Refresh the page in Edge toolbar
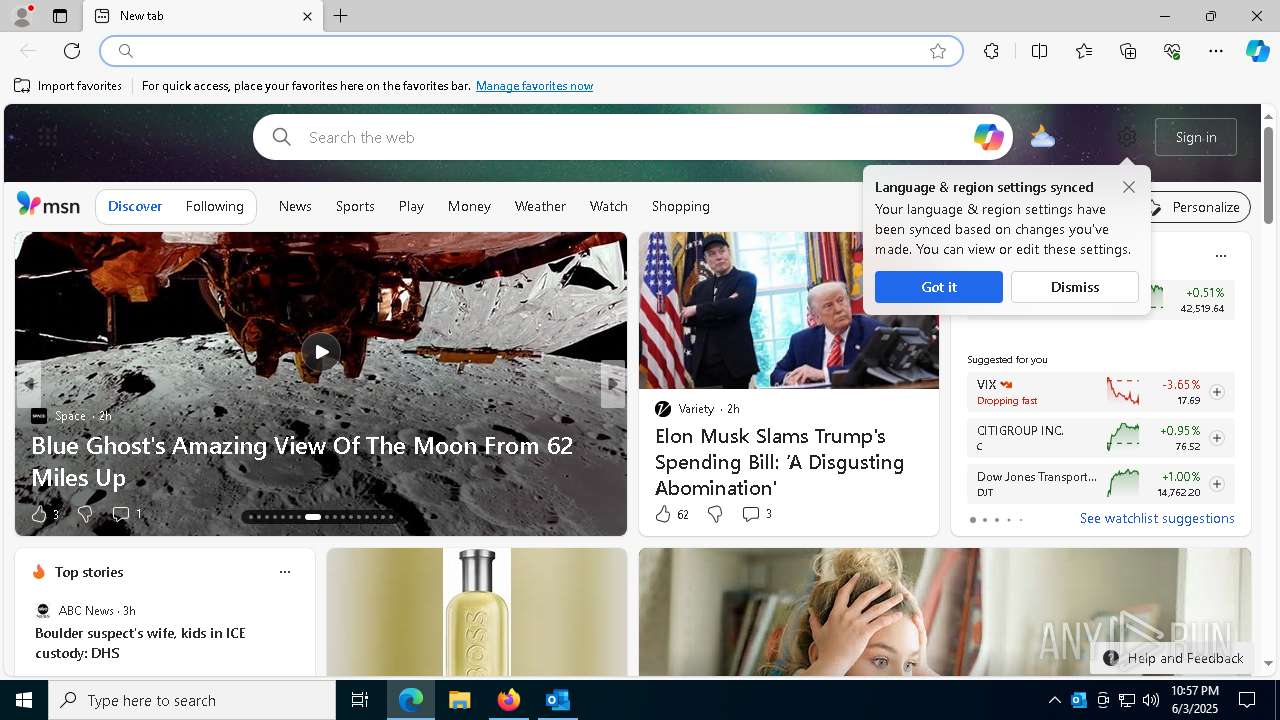 [72, 51]
